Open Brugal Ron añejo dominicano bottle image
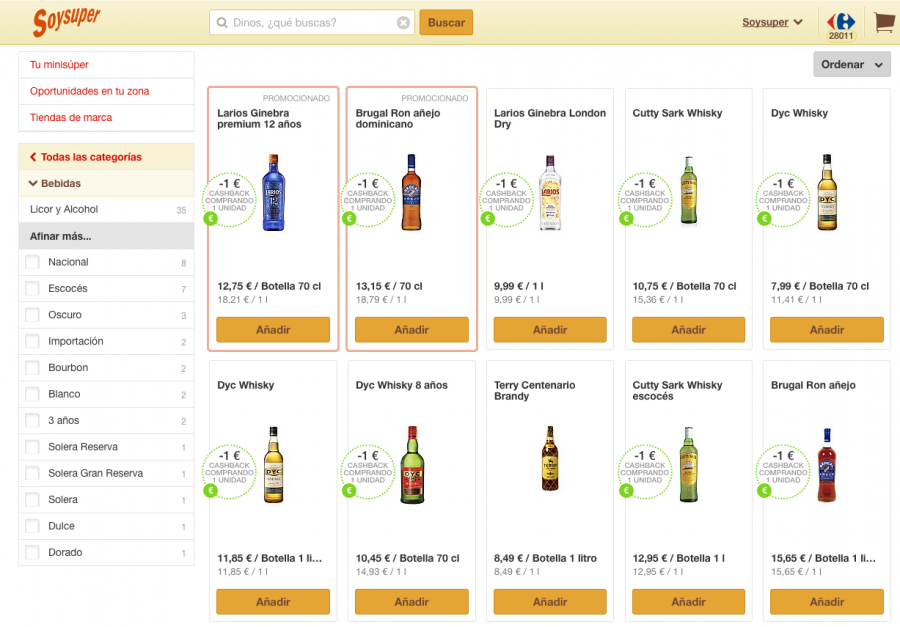Viewport: 900px width, 627px height. pos(411,192)
